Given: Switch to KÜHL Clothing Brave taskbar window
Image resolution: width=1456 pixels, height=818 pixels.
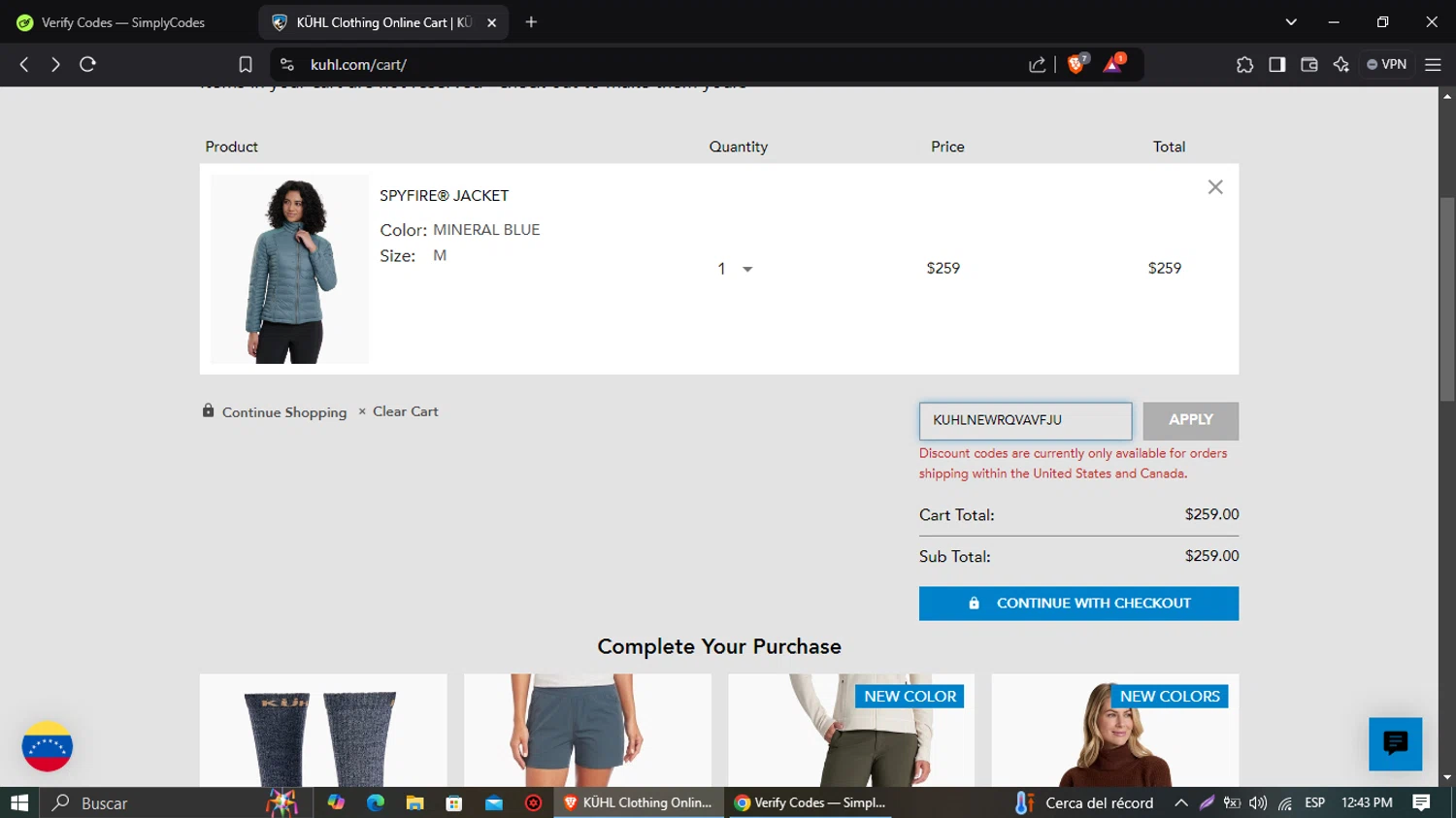Looking at the screenshot, I should tap(639, 802).
